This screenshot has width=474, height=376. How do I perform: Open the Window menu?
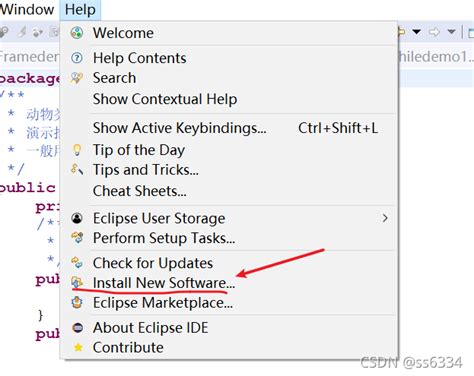[27, 9]
